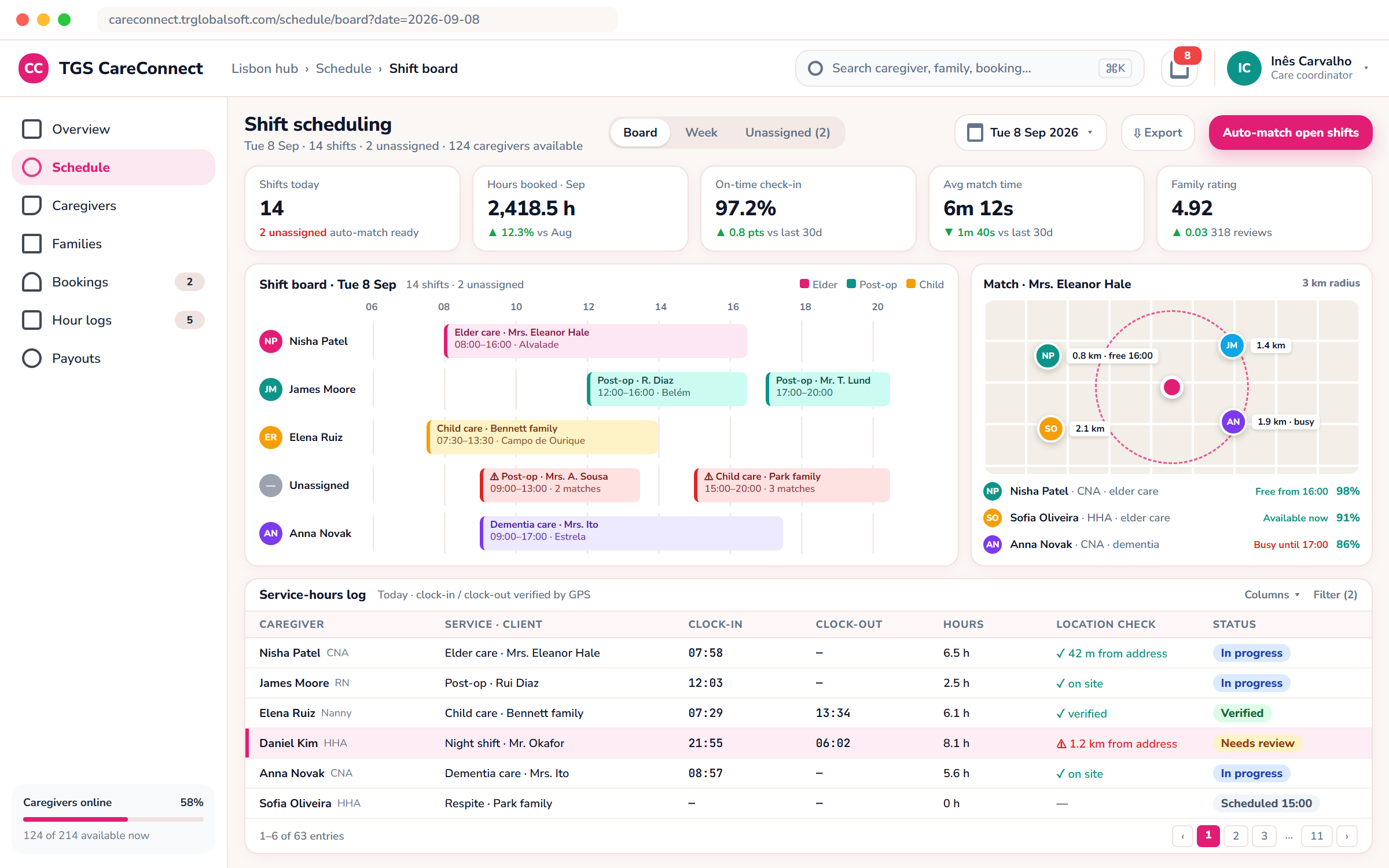Click the Export button
The image size is (1389, 868).
(1157, 133)
